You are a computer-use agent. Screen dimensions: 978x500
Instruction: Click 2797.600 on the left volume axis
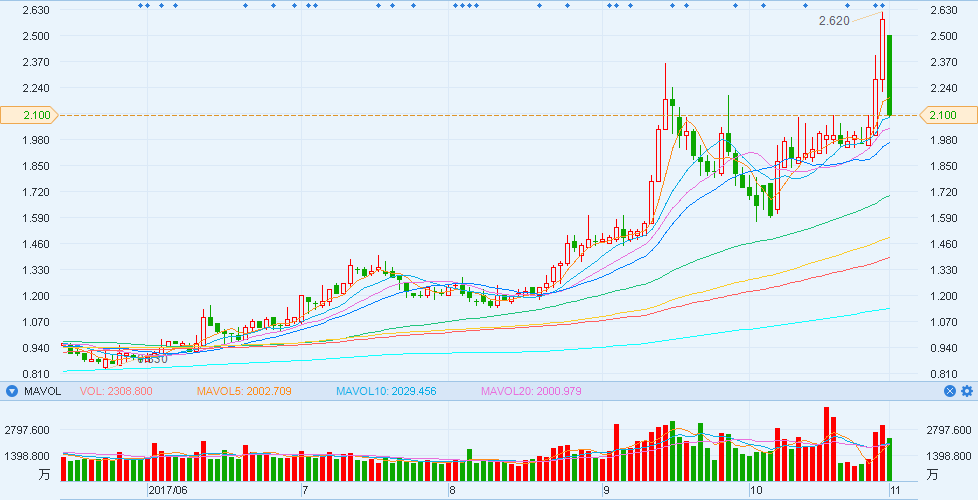point(28,430)
